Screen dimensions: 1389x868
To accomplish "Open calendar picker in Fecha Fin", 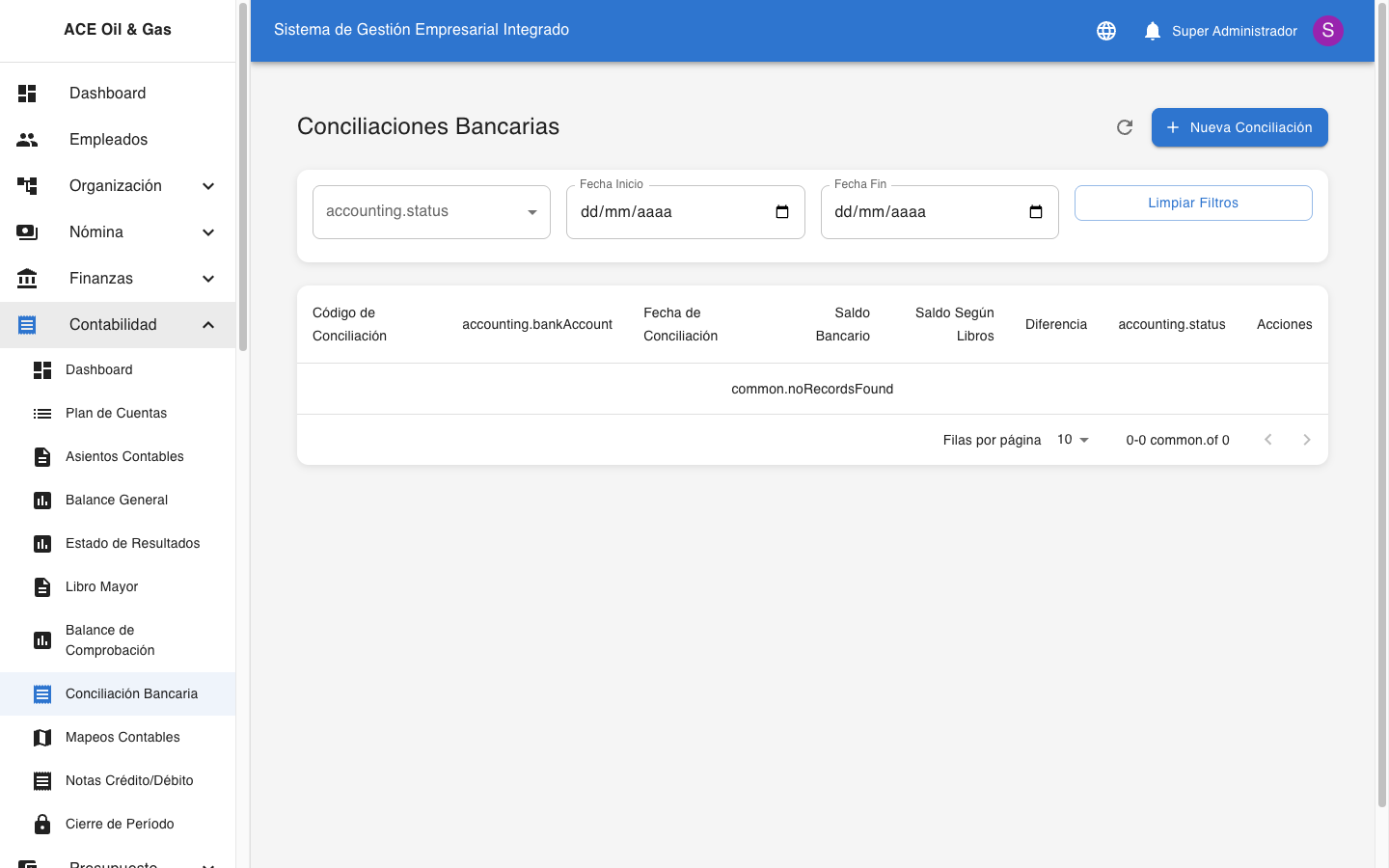I will coord(1036,212).
